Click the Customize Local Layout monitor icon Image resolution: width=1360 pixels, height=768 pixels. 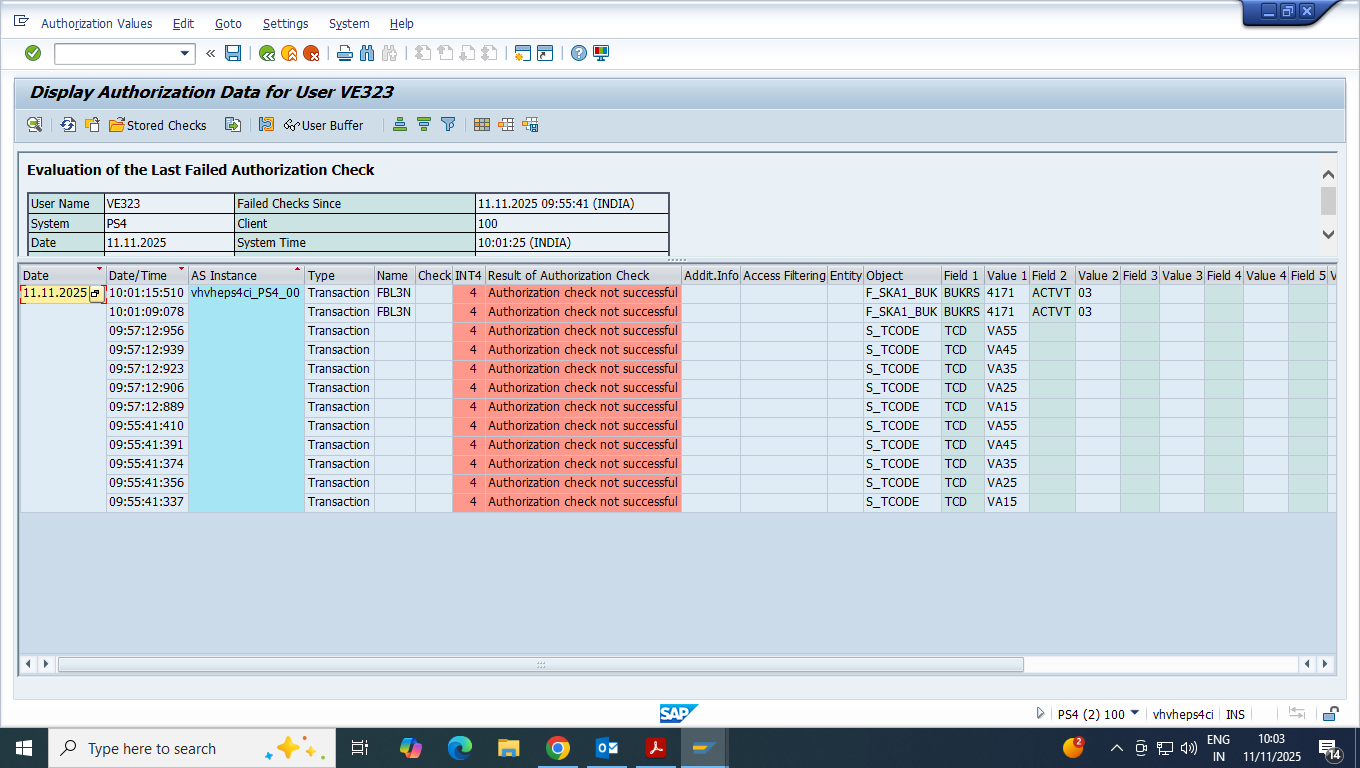(601, 53)
